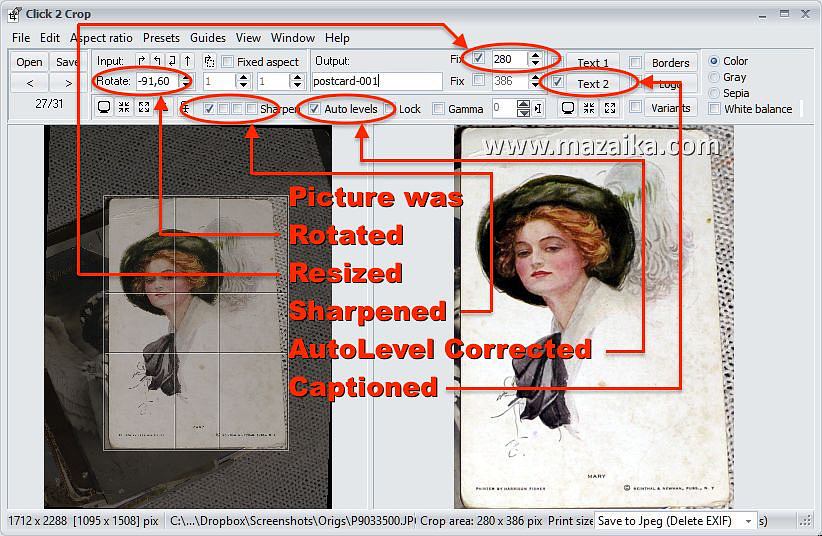
Task: Click the straight up arrow icon beside Input
Action: (x=187, y=61)
